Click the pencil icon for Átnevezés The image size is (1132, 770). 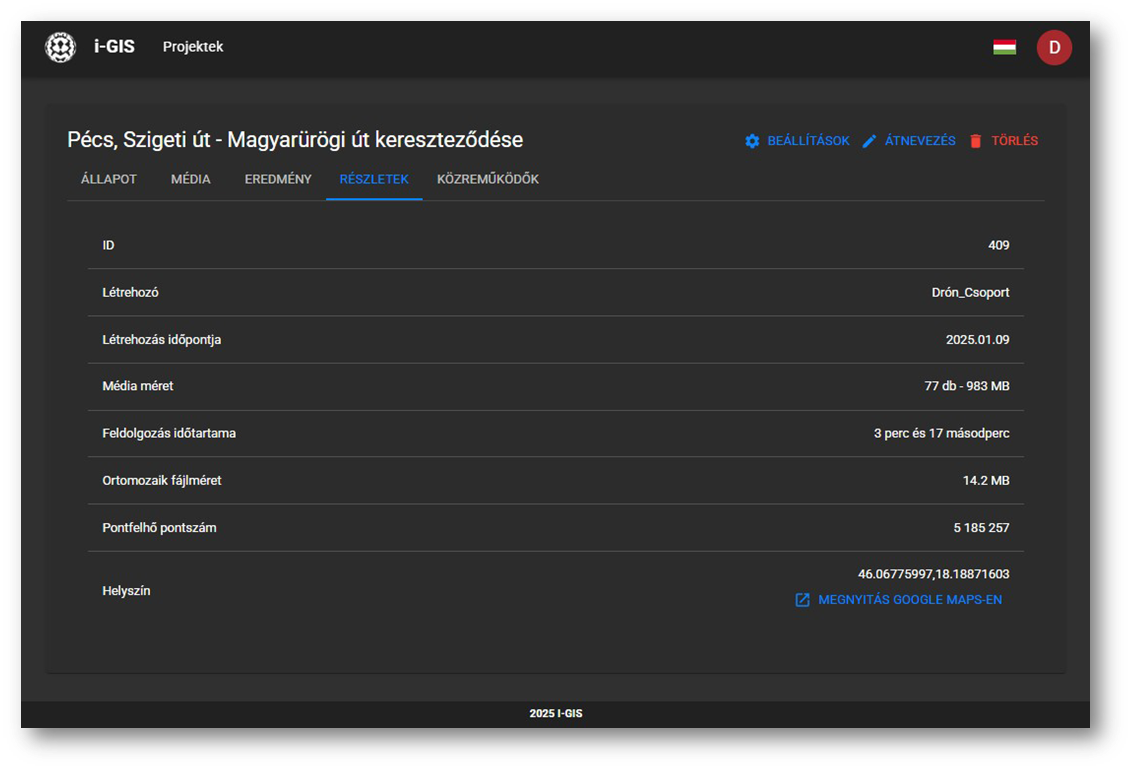click(x=869, y=141)
